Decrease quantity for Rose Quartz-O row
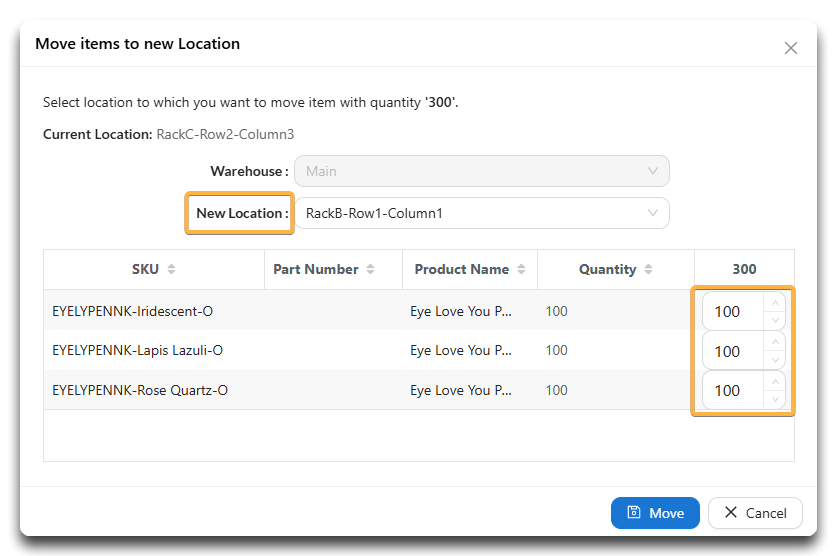 775,399
